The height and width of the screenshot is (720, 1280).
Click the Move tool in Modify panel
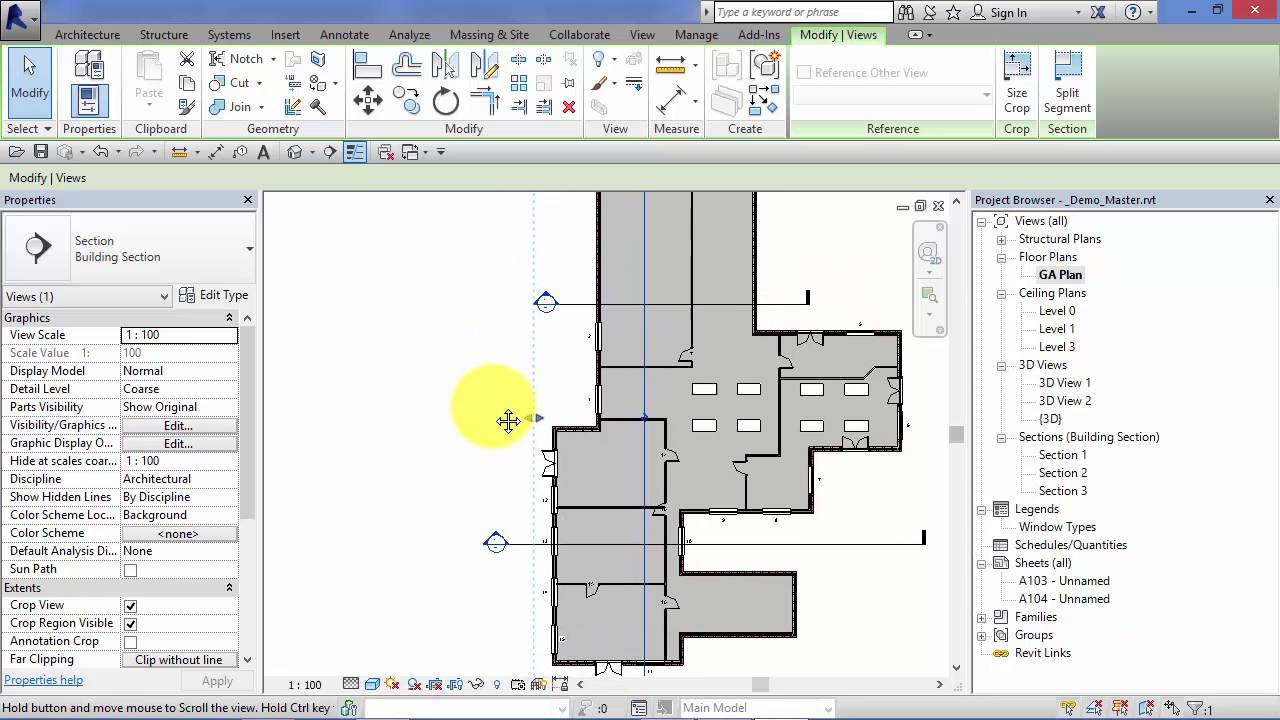click(367, 101)
